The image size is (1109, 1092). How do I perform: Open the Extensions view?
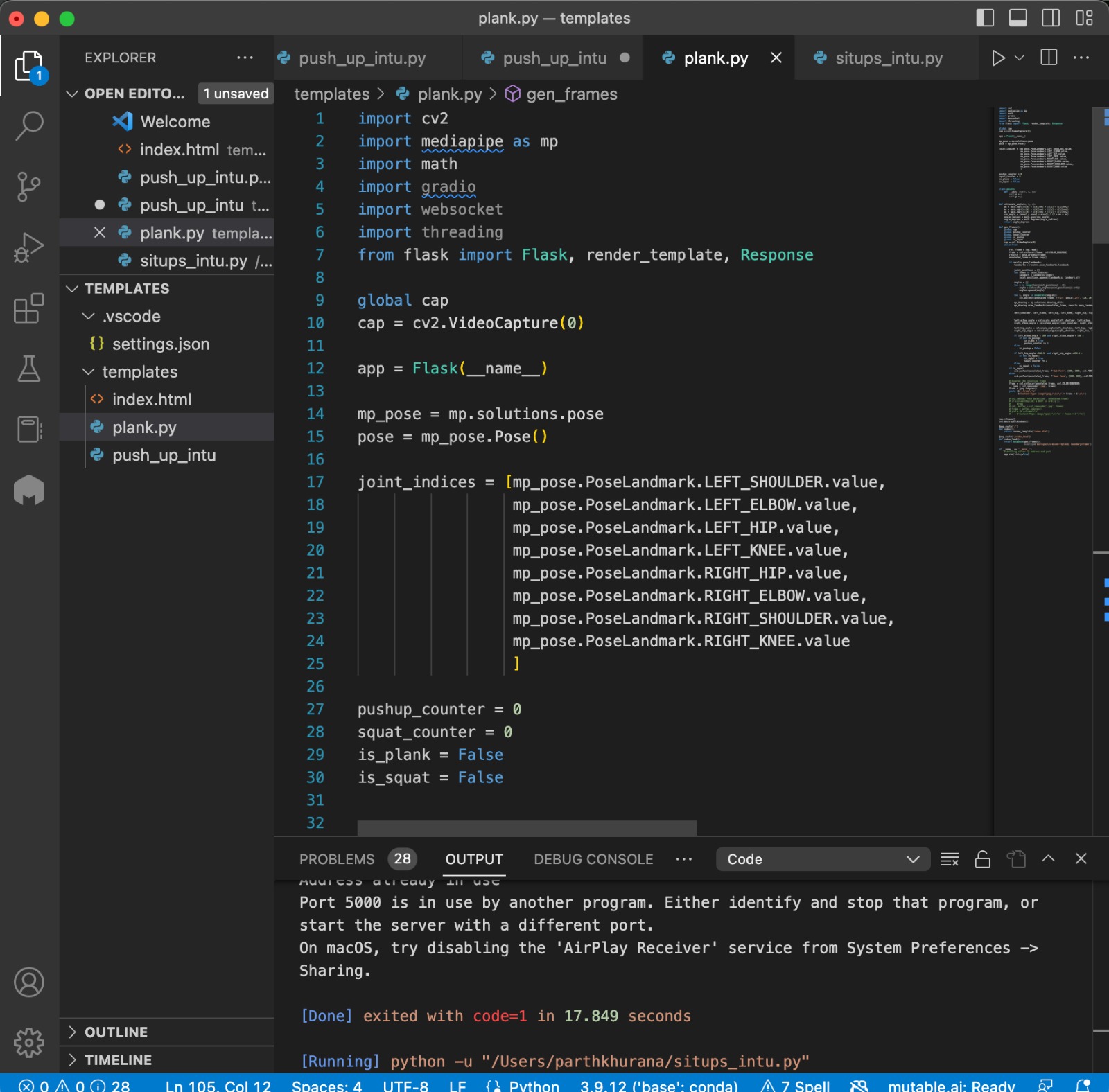point(29,308)
